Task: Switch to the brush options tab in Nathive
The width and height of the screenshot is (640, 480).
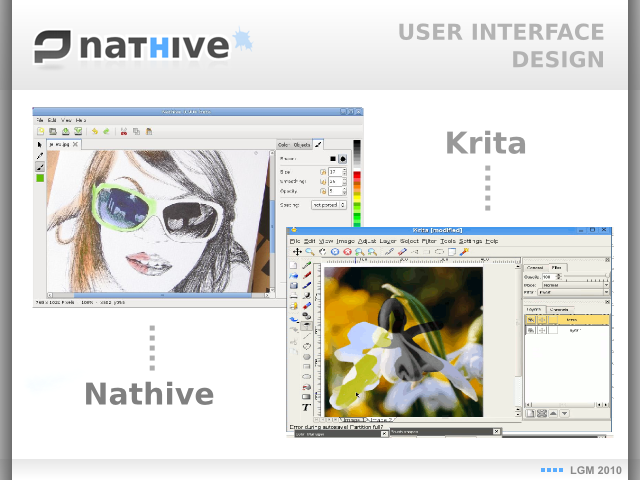Action: click(x=318, y=144)
